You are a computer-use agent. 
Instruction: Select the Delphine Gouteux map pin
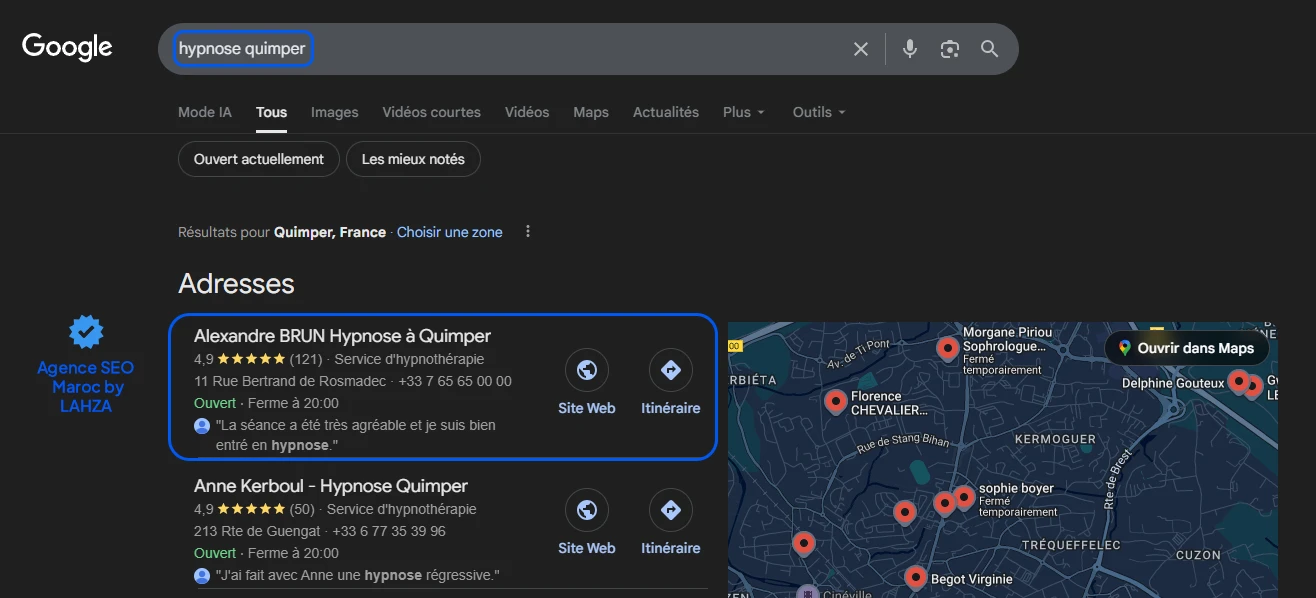point(1238,381)
